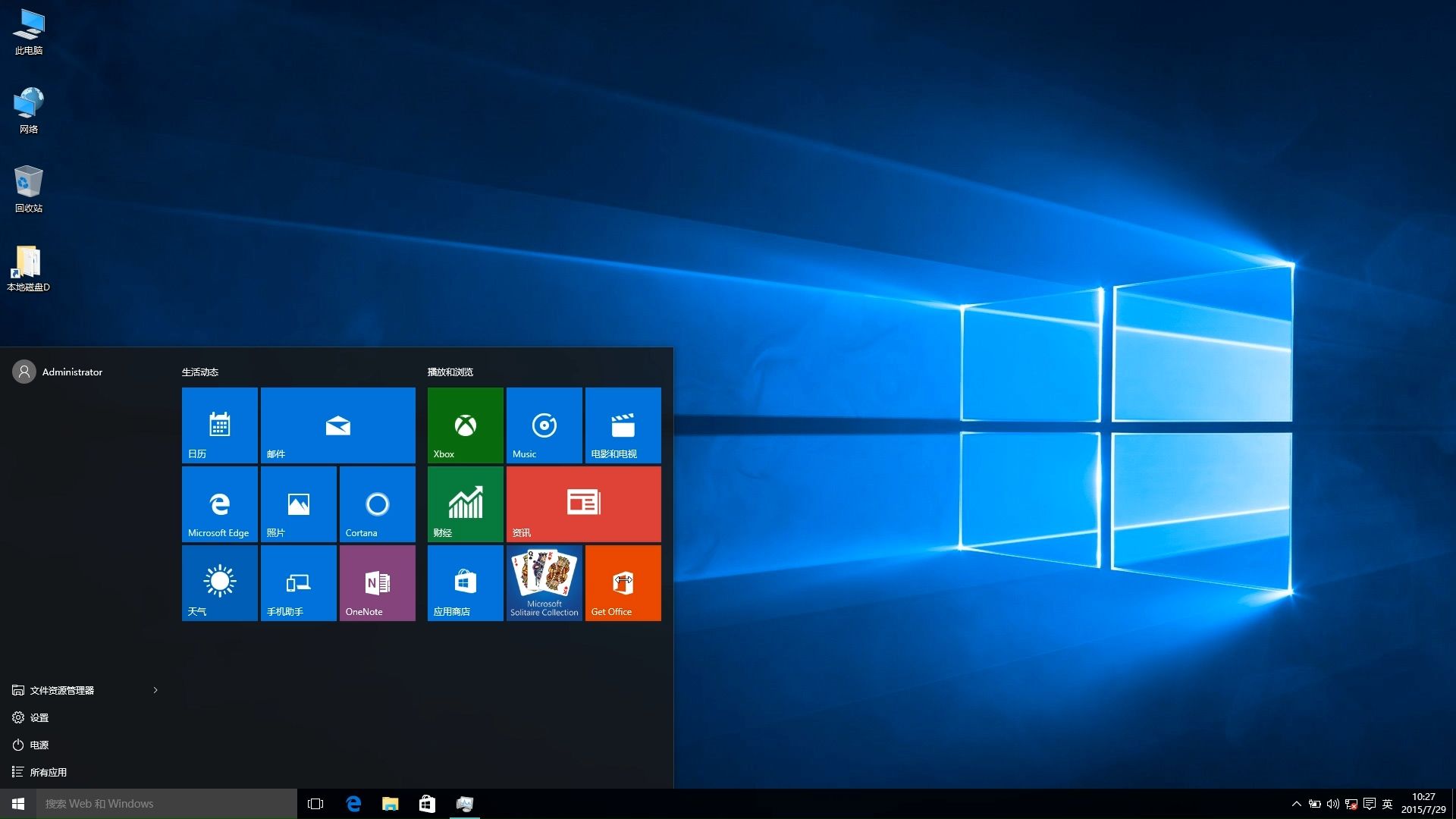The image size is (1456, 819).
Task: Select 网络 desktop icon
Action: (x=29, y=111)
